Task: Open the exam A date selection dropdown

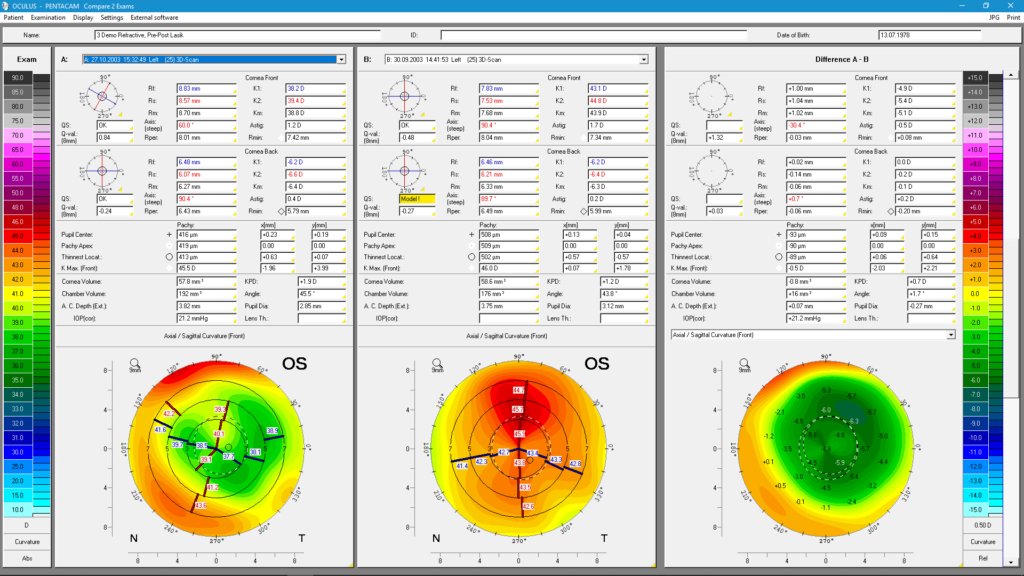Action: tap(341, 60)
